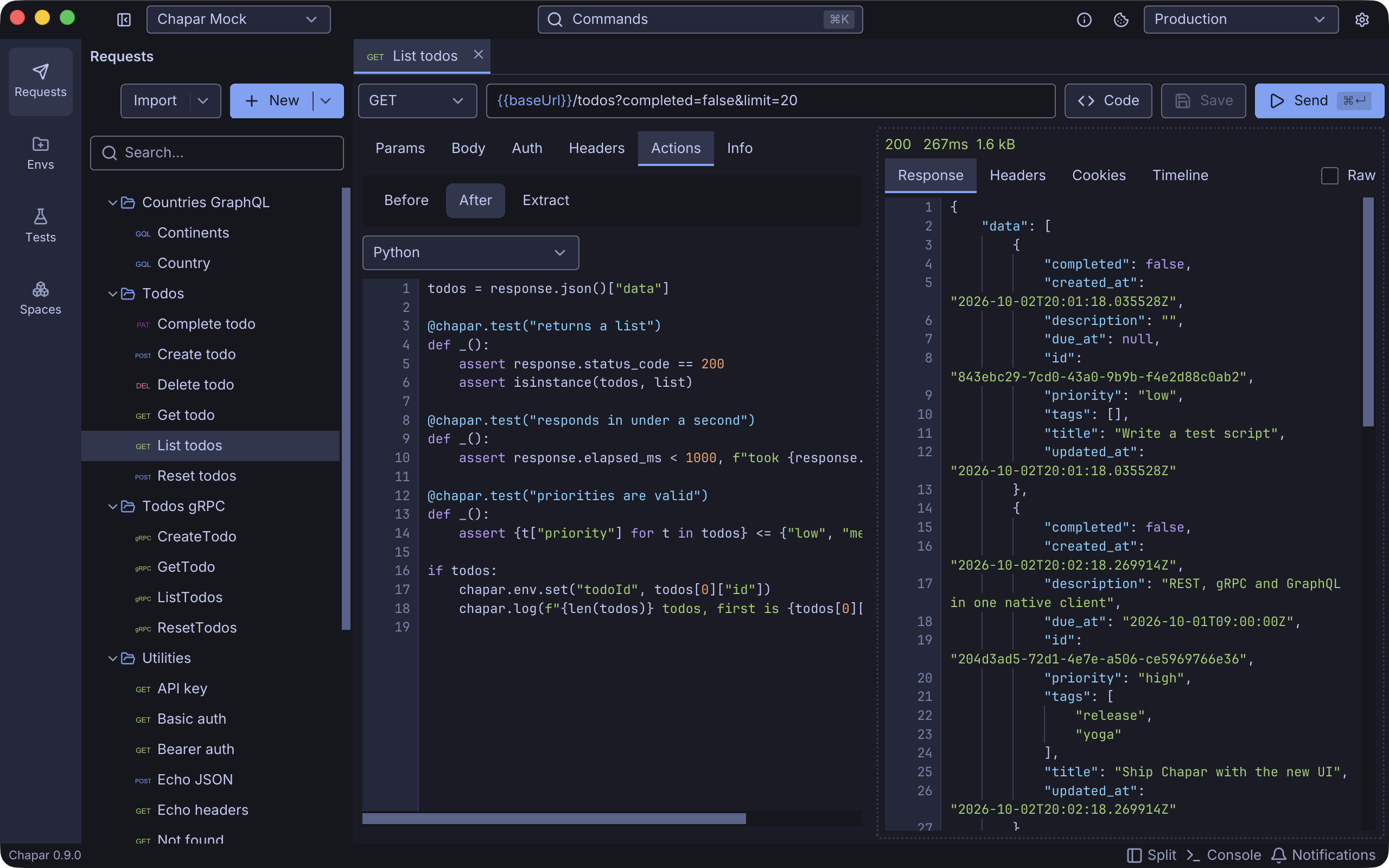Show Notifications from the bell icon
This screenshot has width=1389, height=868.
(x=1323, y=855)
